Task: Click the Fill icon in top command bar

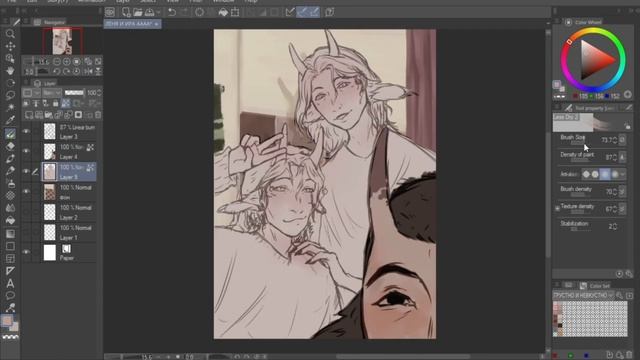Action: pyautogui.click(x=223, y=12)
